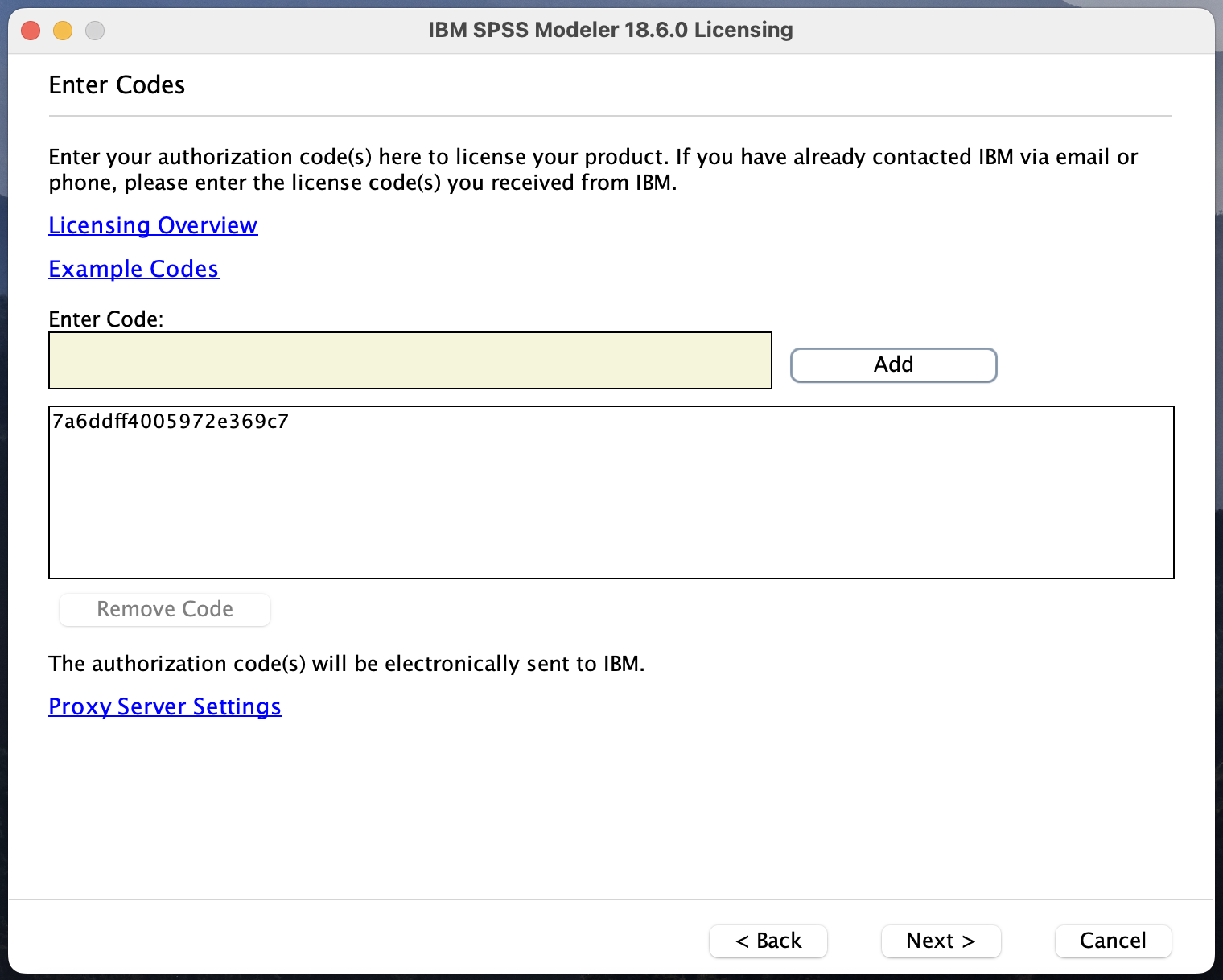Screen dimensions: 1223x980
Task: Select code 7a6ddff4005972e369c7 in the list
Action: [170, 422]
